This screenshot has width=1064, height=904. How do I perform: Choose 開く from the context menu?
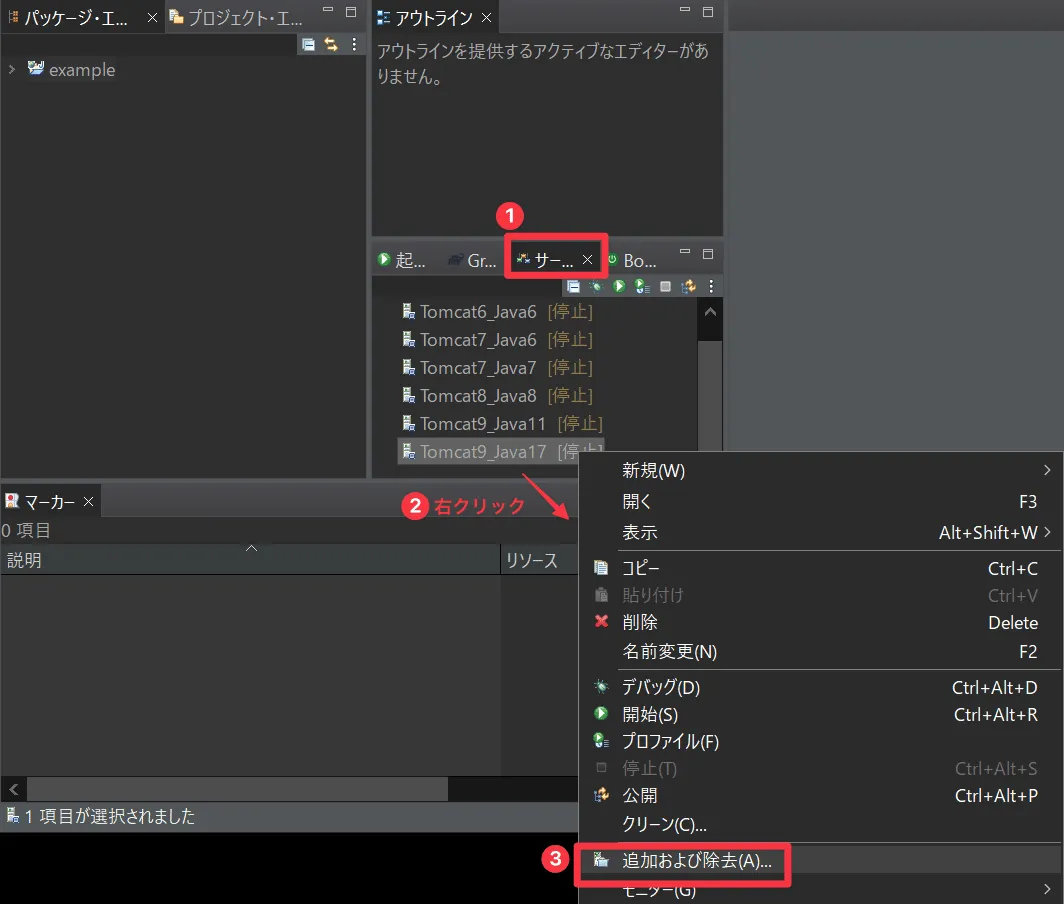coord(821,502)
